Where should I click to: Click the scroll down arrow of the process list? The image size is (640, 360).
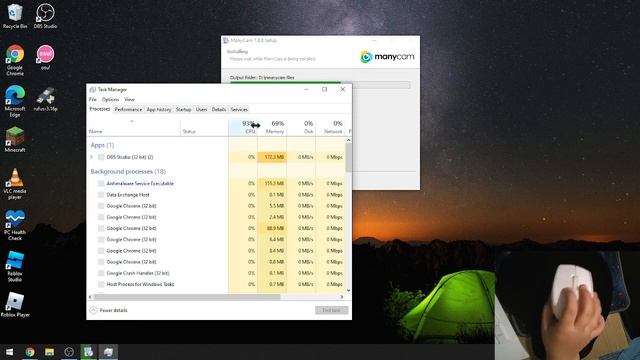coord(349,291)
